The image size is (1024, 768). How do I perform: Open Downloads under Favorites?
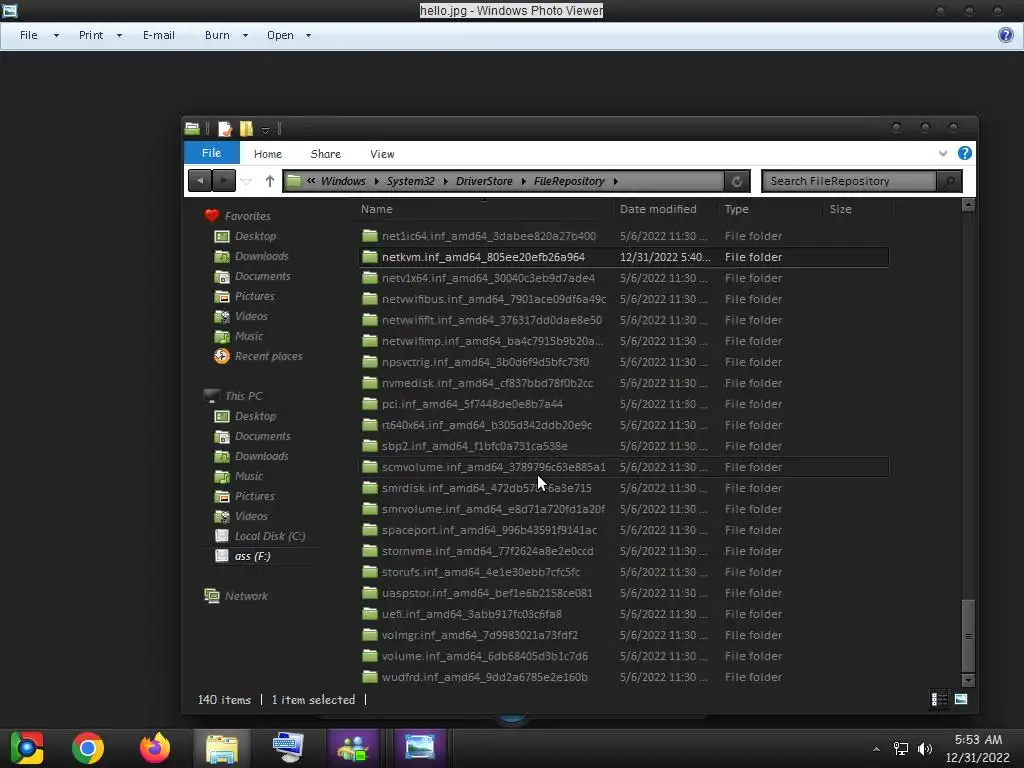tap(251, 256)
